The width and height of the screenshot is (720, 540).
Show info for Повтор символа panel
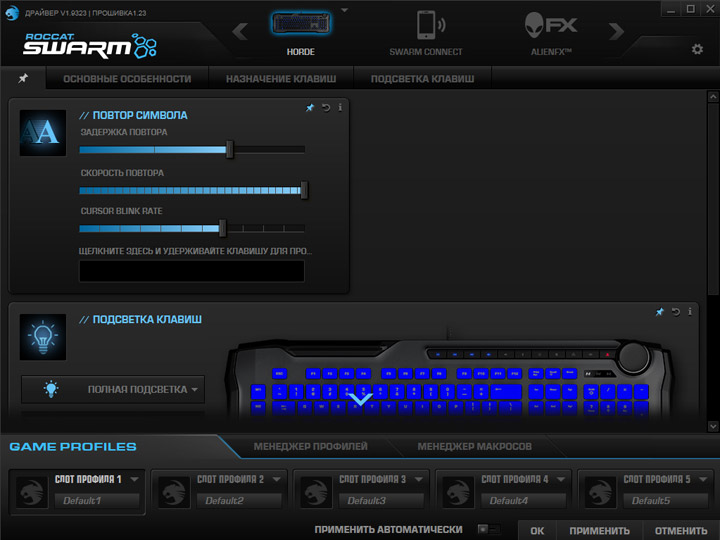pos(340,107)
